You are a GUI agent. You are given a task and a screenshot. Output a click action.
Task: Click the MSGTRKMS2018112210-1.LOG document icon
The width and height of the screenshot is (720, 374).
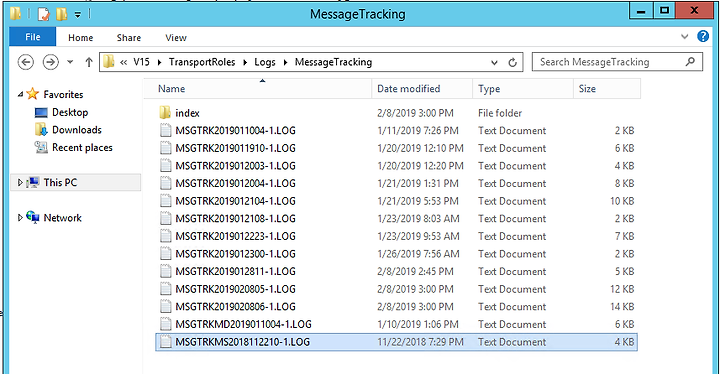(x=166, y=342)
